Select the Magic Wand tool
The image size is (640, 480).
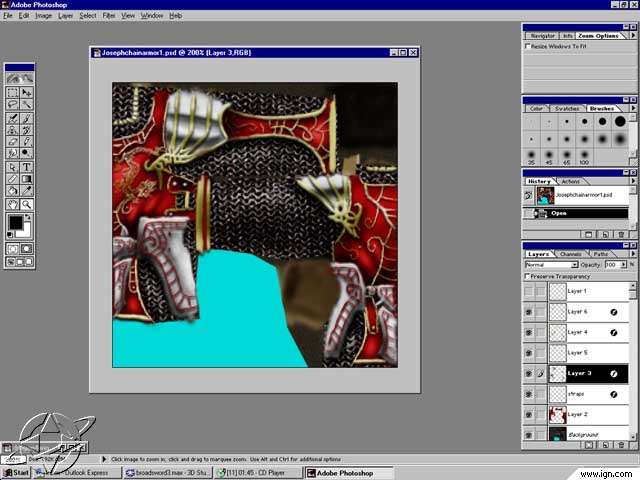tap(26, 104)
